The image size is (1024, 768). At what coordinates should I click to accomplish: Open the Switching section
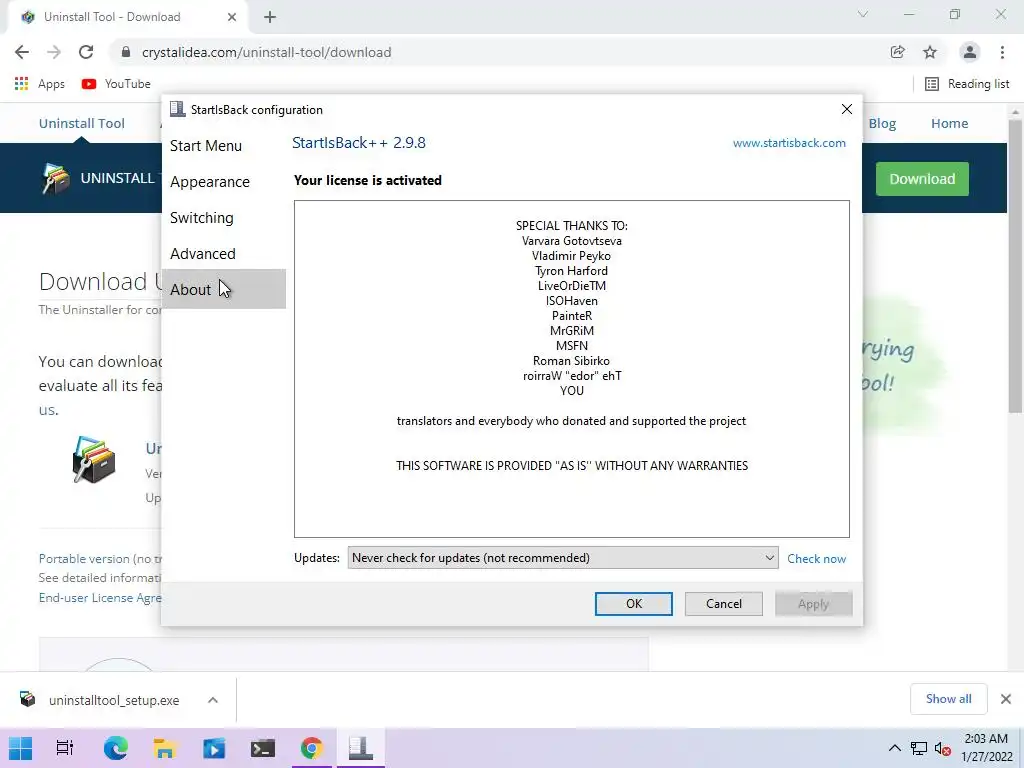pyautogui.click(x=201, y=217)
